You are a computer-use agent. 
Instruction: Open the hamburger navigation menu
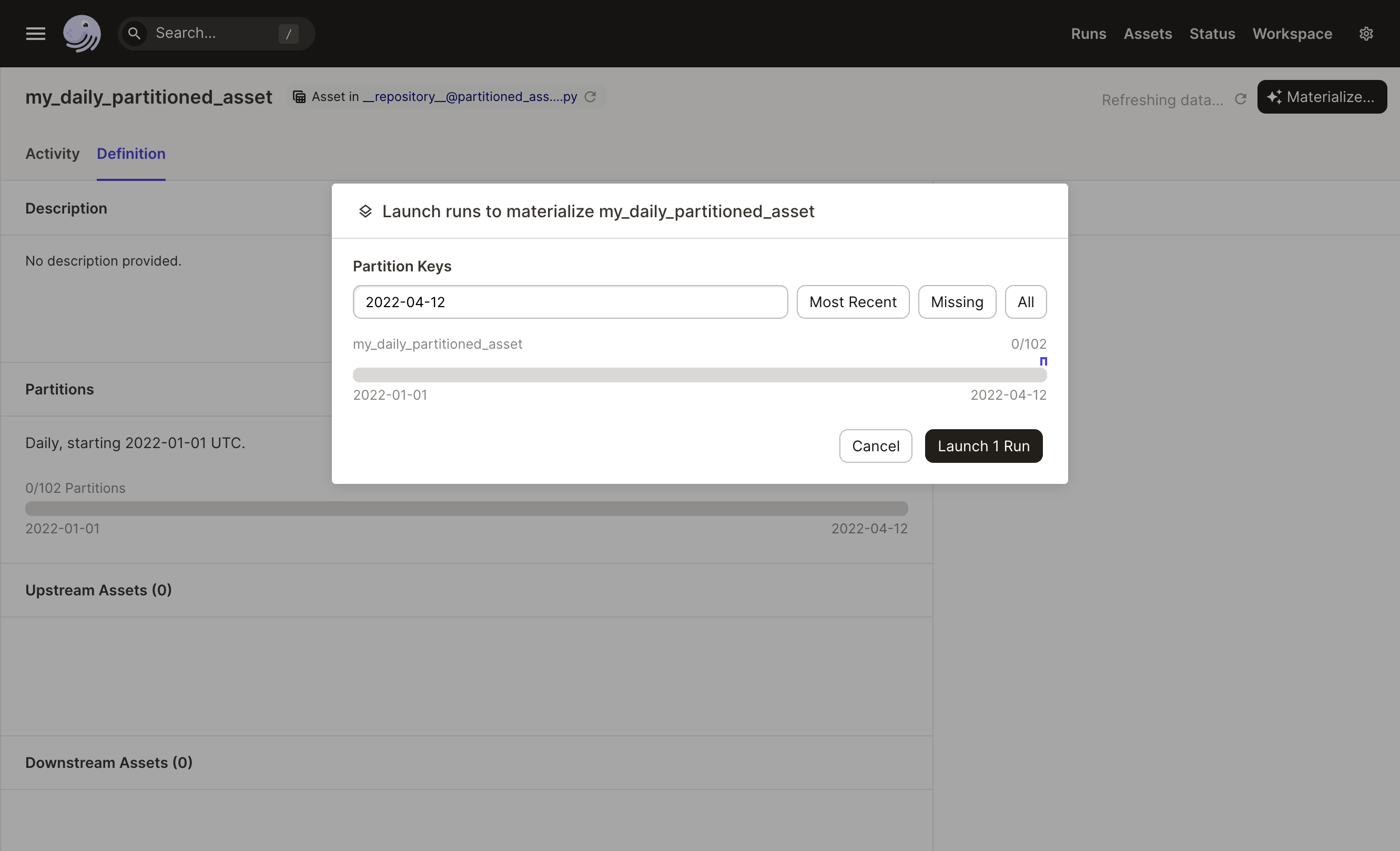[x=35, y=34]
